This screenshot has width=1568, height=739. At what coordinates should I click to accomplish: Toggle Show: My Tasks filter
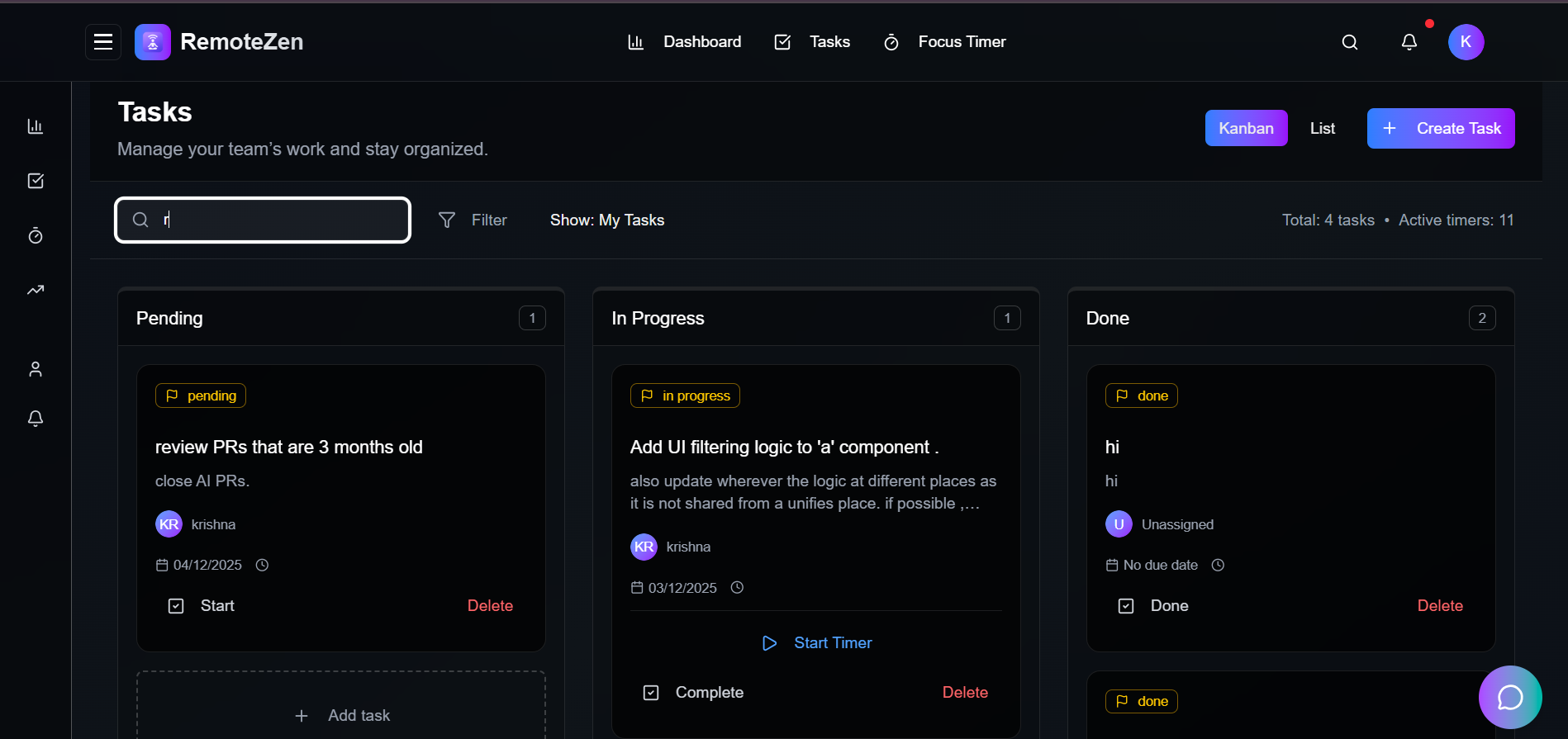tap(607, 220)
